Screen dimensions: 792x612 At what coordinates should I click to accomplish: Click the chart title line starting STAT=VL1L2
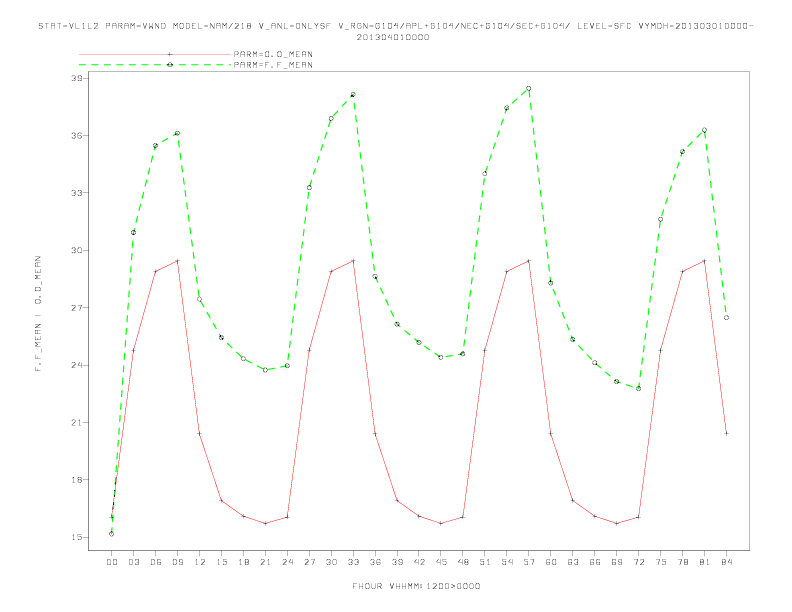click(395, 26)
